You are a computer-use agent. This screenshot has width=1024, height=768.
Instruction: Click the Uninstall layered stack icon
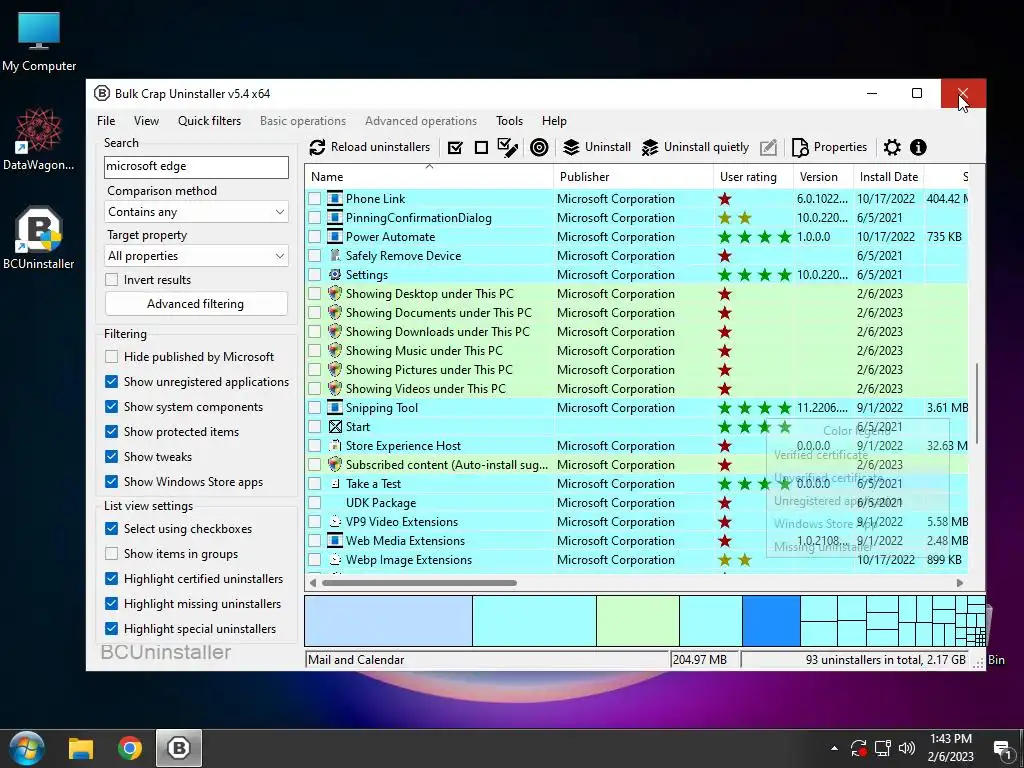[x=571, y=148]
